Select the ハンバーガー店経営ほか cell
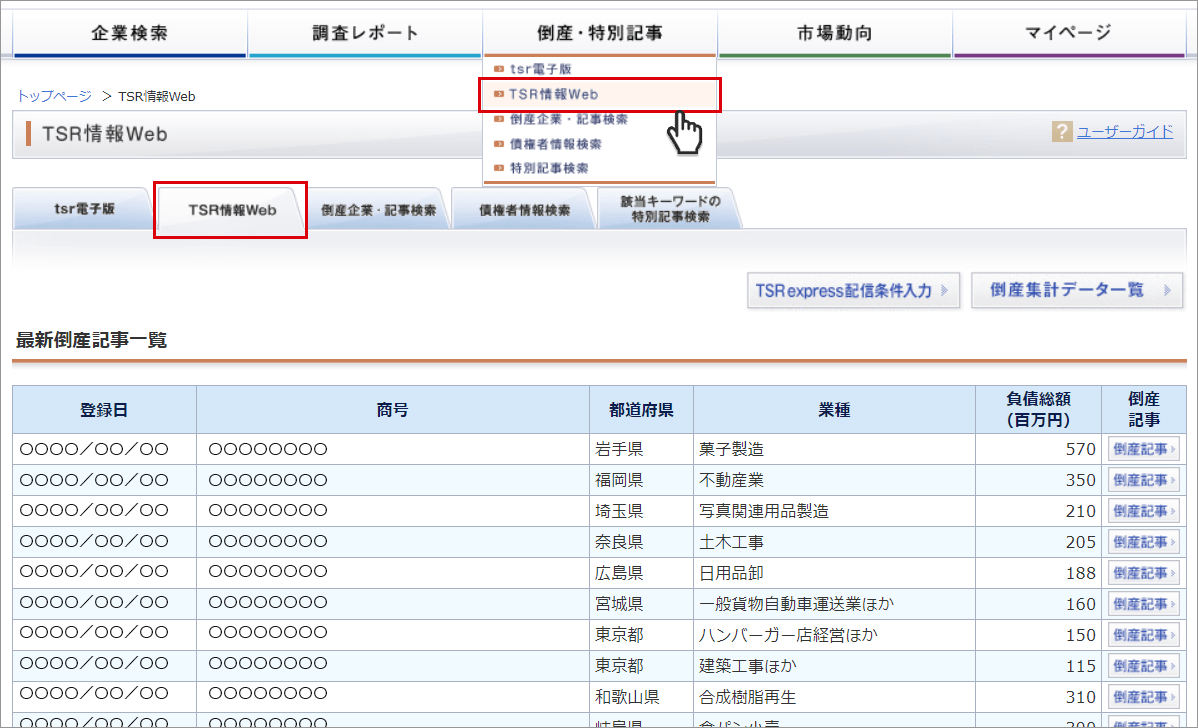1198x728 pixels. (x=834, y=635)
